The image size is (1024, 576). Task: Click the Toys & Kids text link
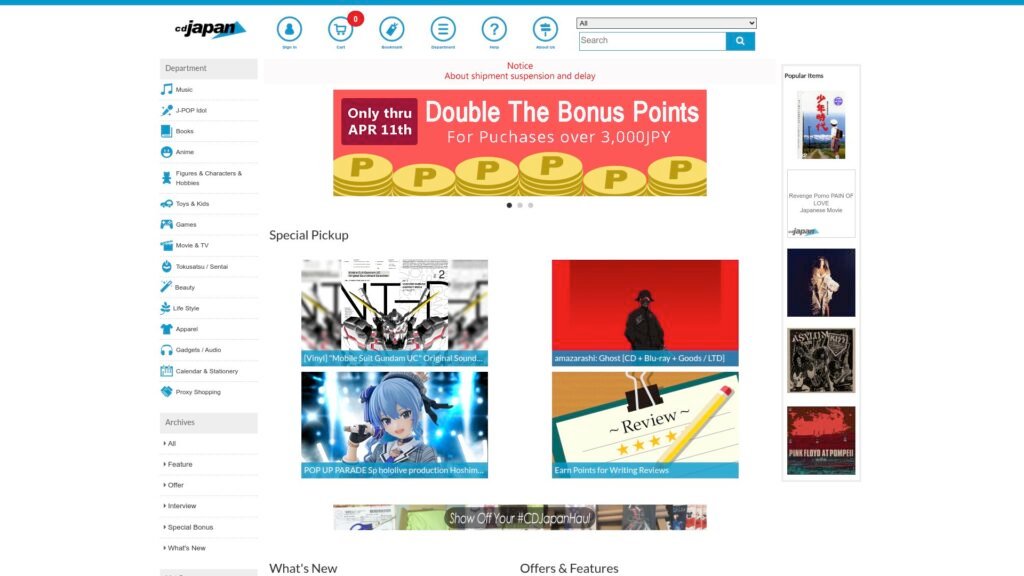coord(193,204)
